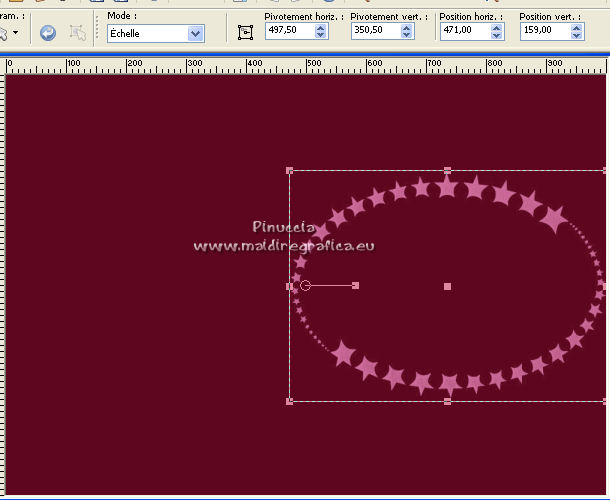This screenshot has height=500, width=610.
Task: Click the 500 mark on horizontal ruler
Action: tap(314, 63)
